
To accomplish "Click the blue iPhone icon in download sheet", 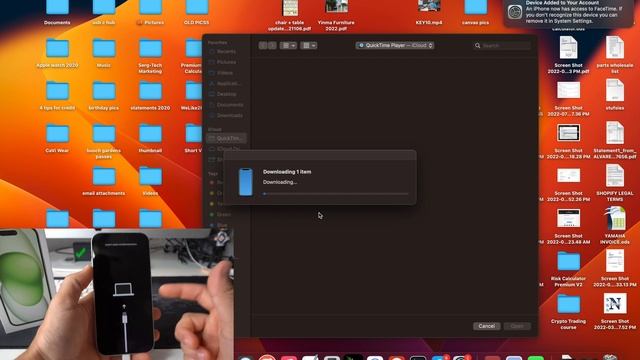I will pyautogui.click(x=246, y=182).
